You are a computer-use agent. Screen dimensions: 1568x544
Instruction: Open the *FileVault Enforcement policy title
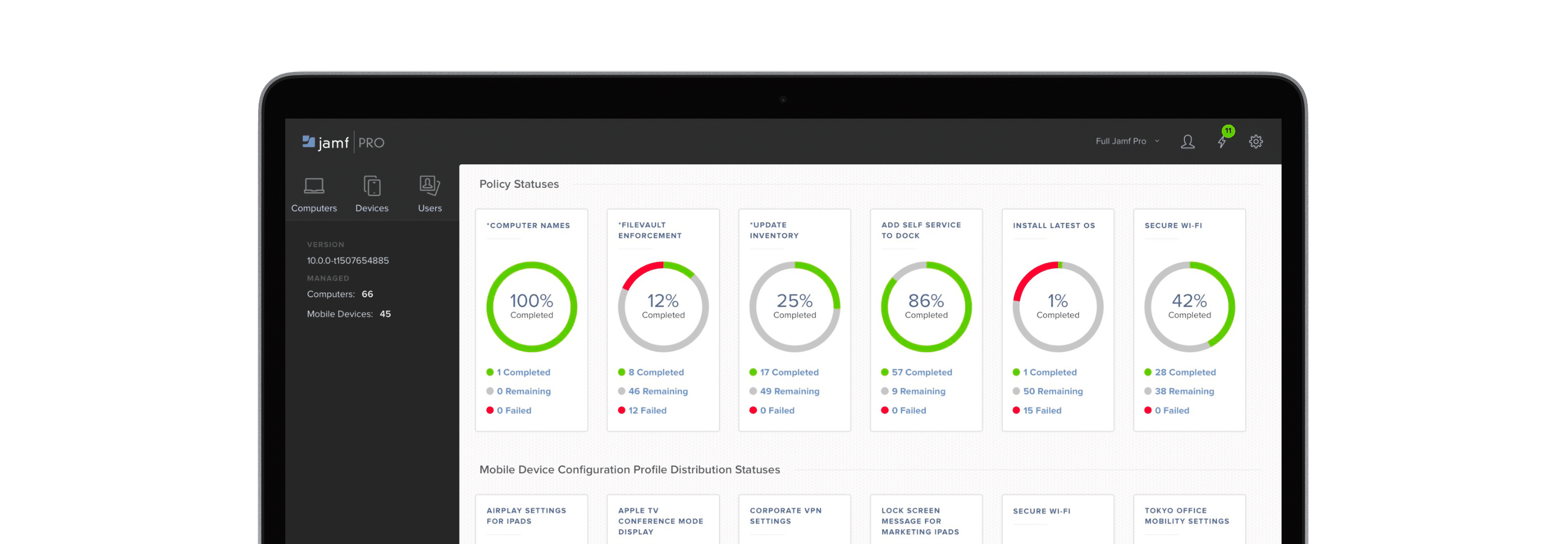650,230
